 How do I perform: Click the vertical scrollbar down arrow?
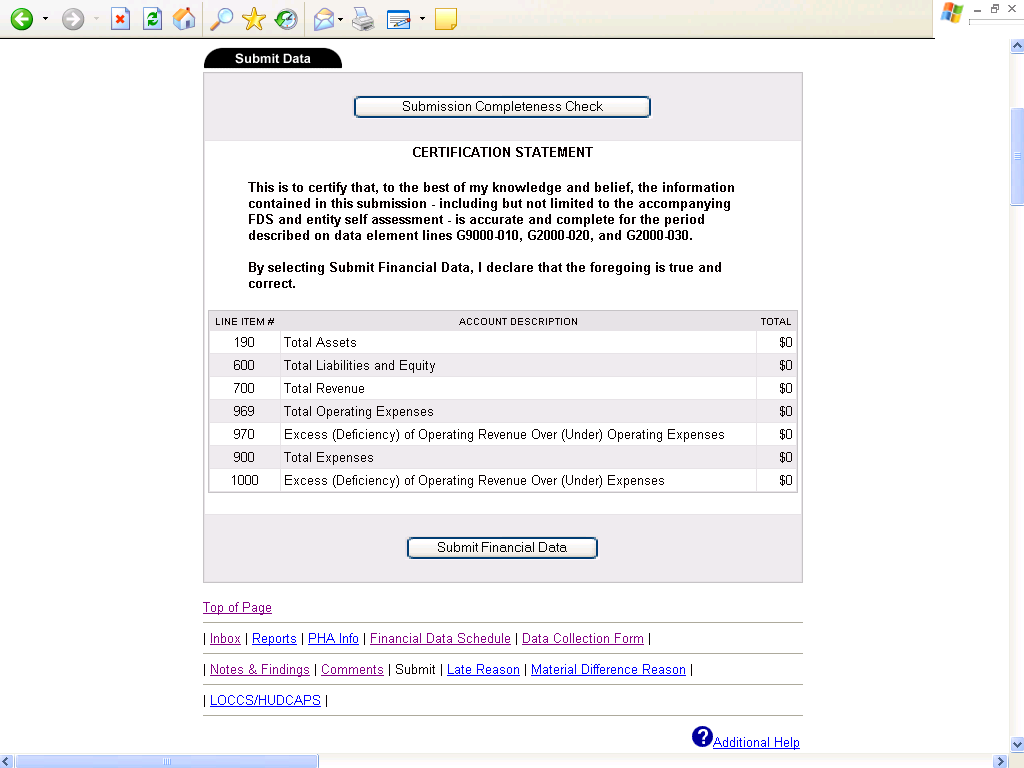click(x=1017, y=744)
